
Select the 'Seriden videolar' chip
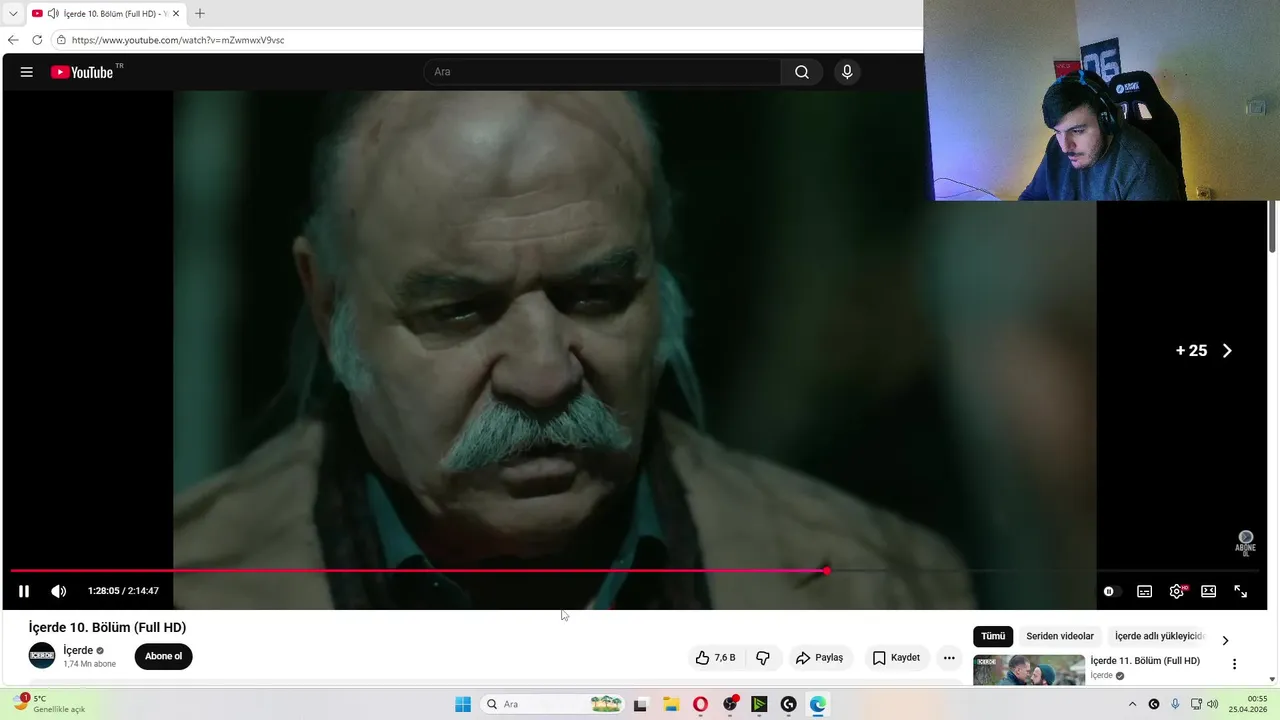(1060, 636)
